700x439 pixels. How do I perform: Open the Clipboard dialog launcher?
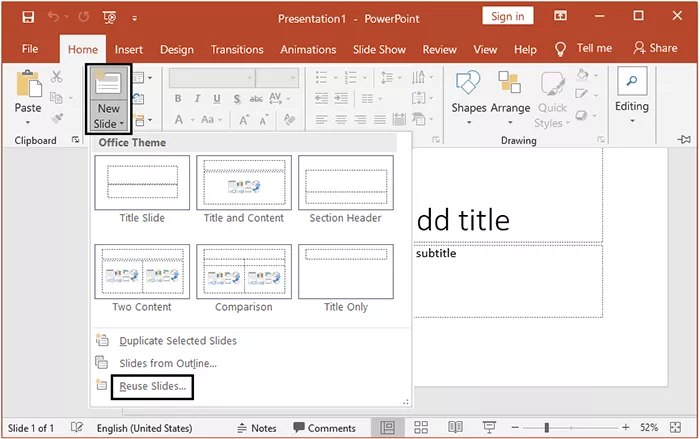coord(75,140)
